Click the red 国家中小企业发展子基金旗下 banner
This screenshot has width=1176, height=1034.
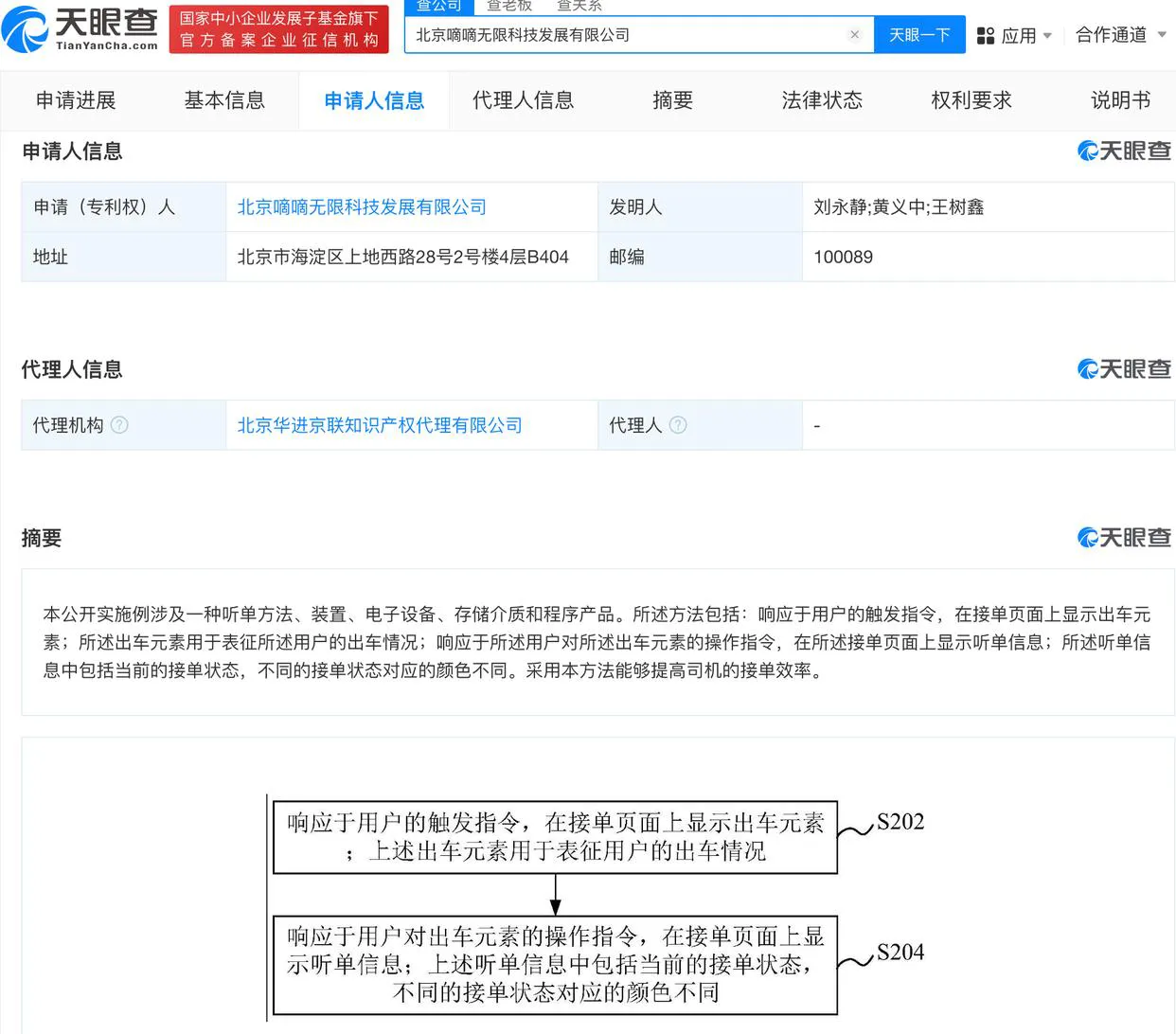(x=279, y=28)
